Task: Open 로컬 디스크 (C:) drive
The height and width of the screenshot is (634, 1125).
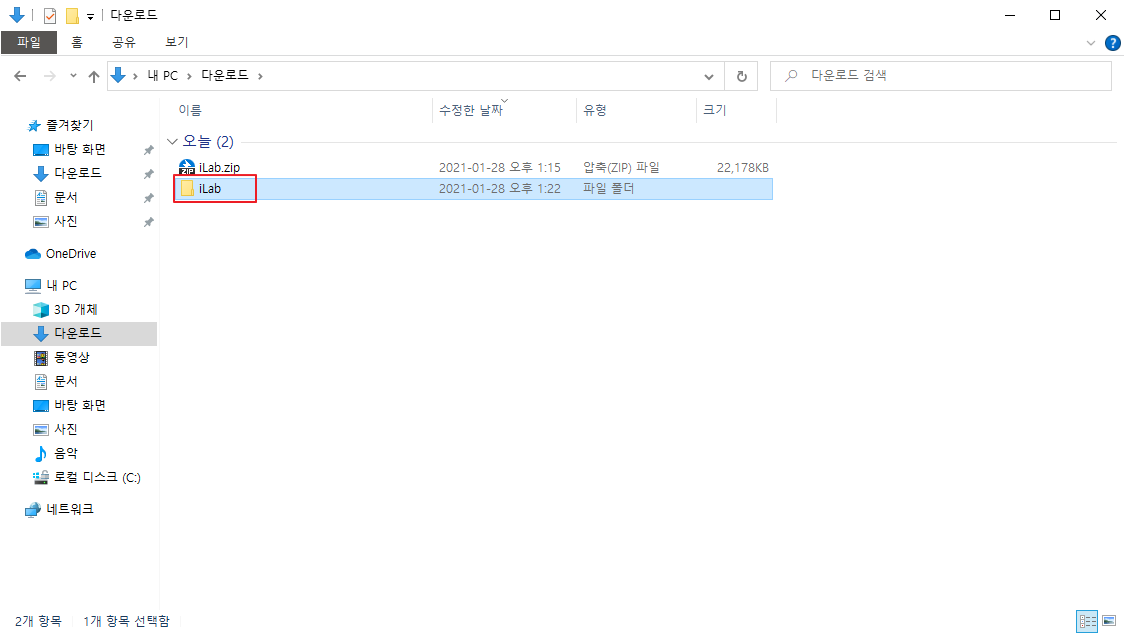Action: click(97, 478)
